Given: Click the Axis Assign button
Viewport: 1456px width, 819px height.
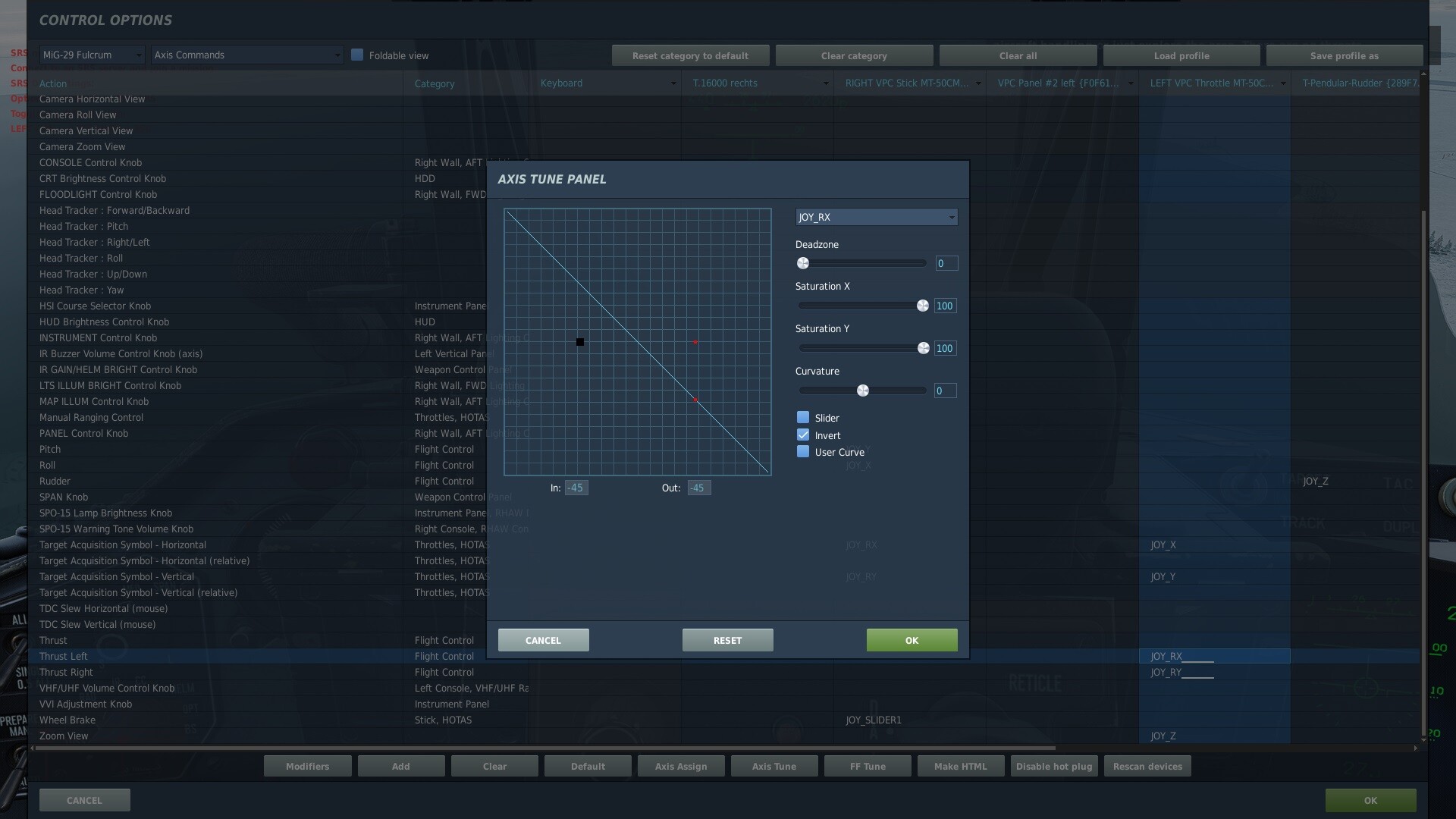Looking at the screenshot, I should click(x=680, y=766).
